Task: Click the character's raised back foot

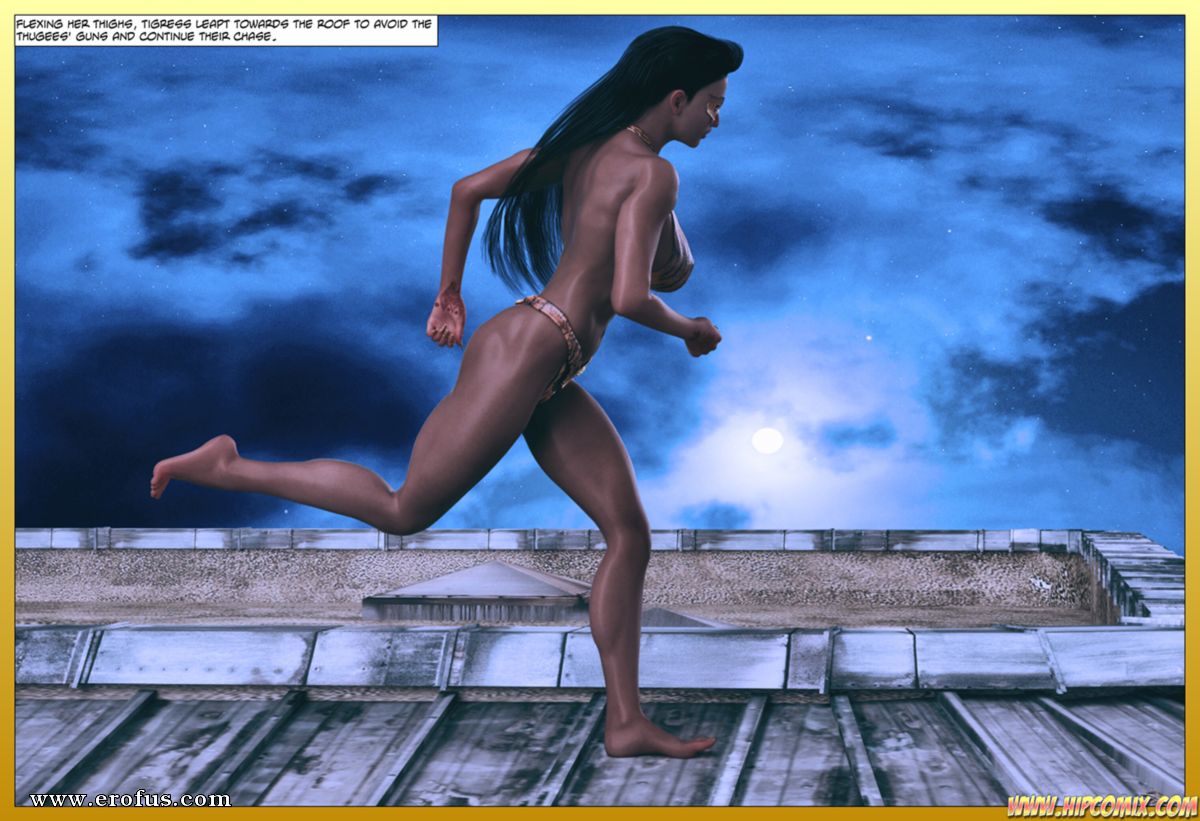Action: pos(190,467)
